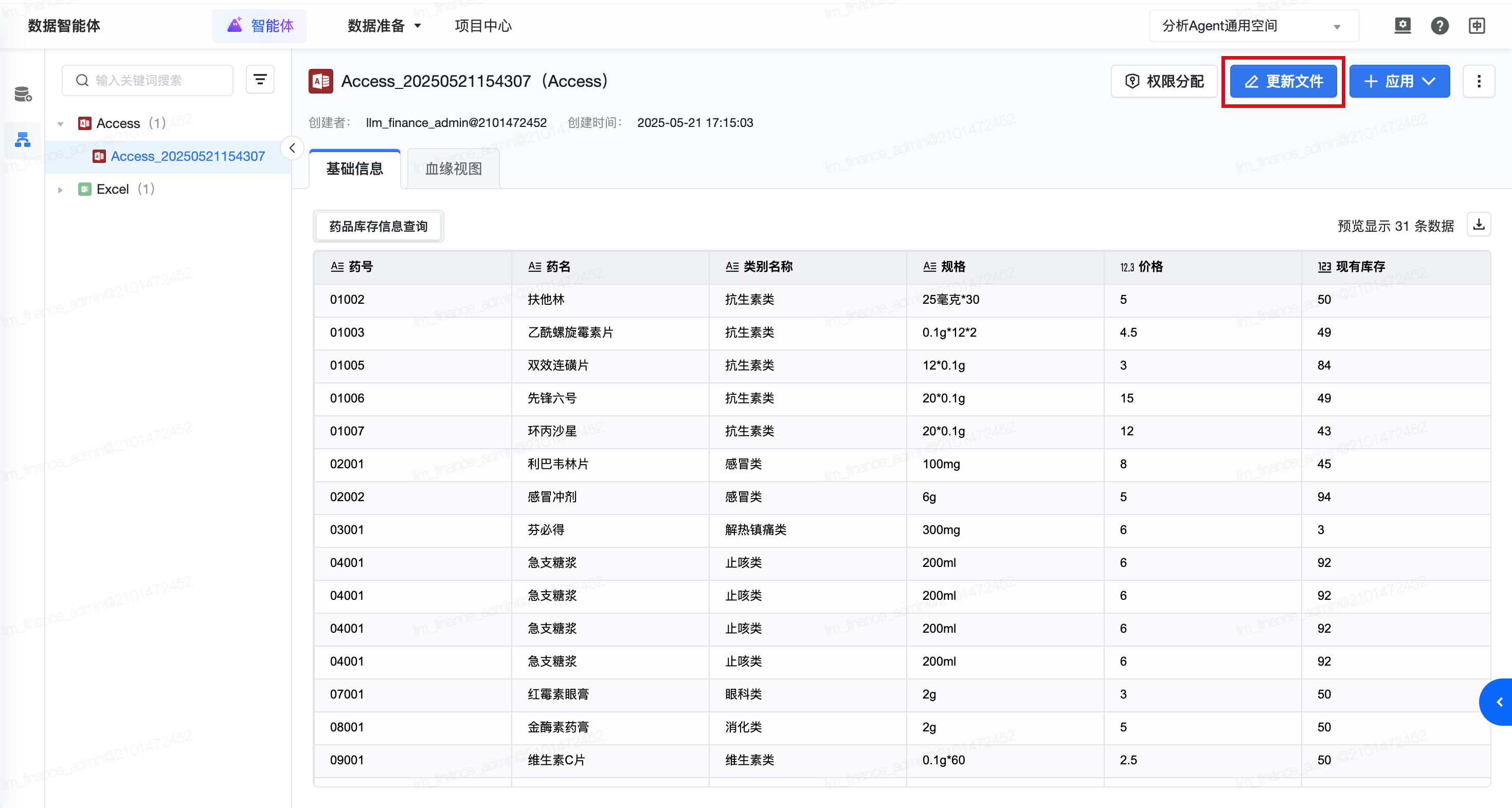Screen dimensions: 1512x808
Task: Click the creator llm_finance_admin@2101472452 text
Action: click(x=456, y=123)
